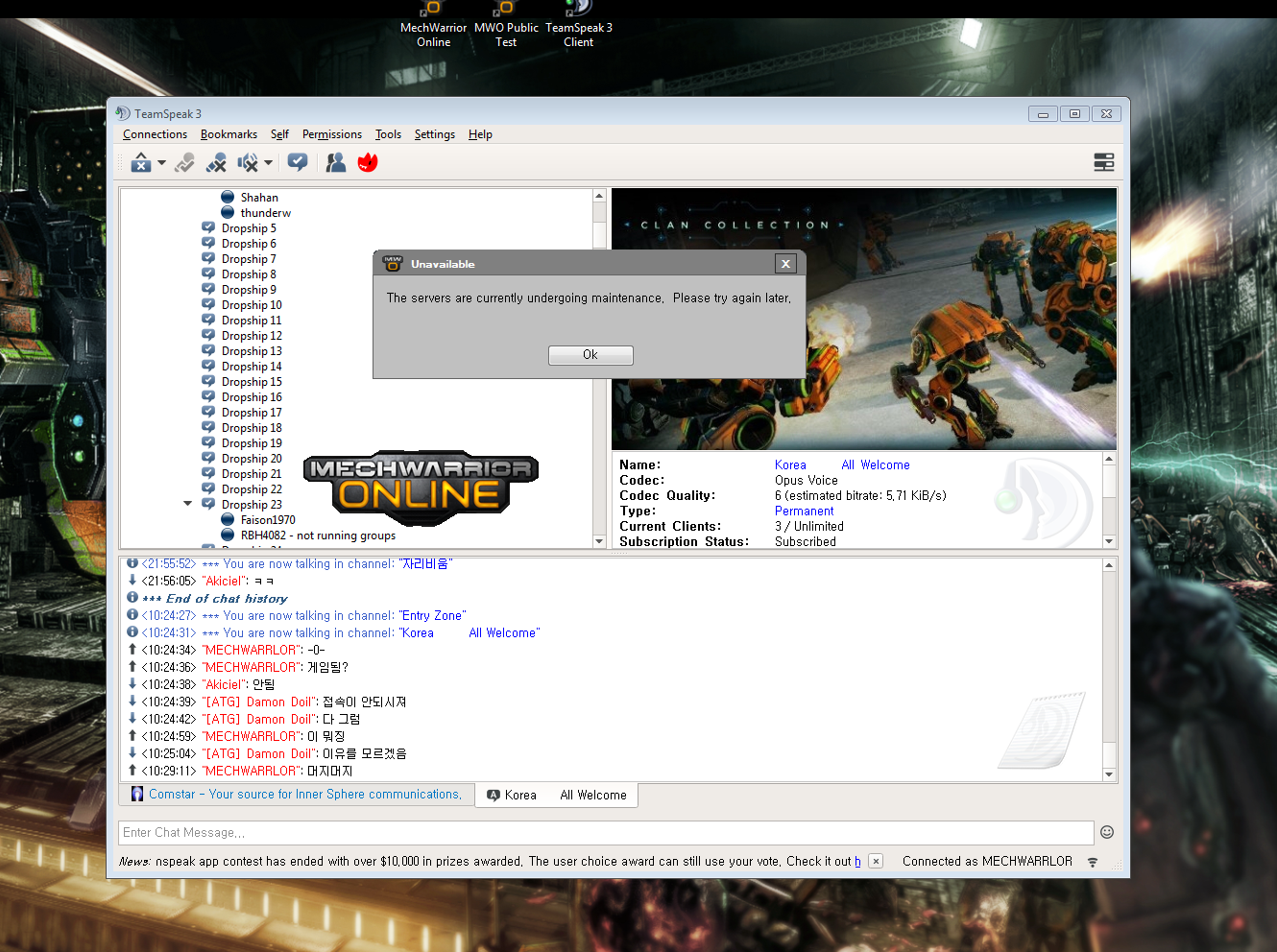Subscribe to all channels via toolbar icon
The width and height of the screenshot is (1277, 952).
point(298,162)
